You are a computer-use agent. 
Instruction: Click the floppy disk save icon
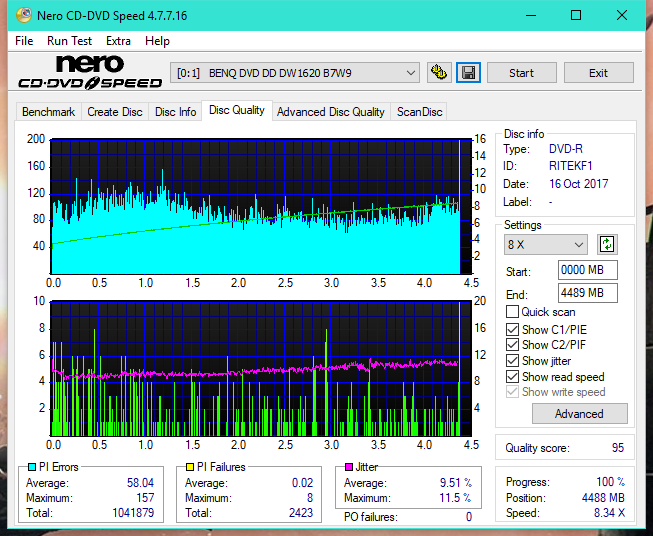point(469,73)
